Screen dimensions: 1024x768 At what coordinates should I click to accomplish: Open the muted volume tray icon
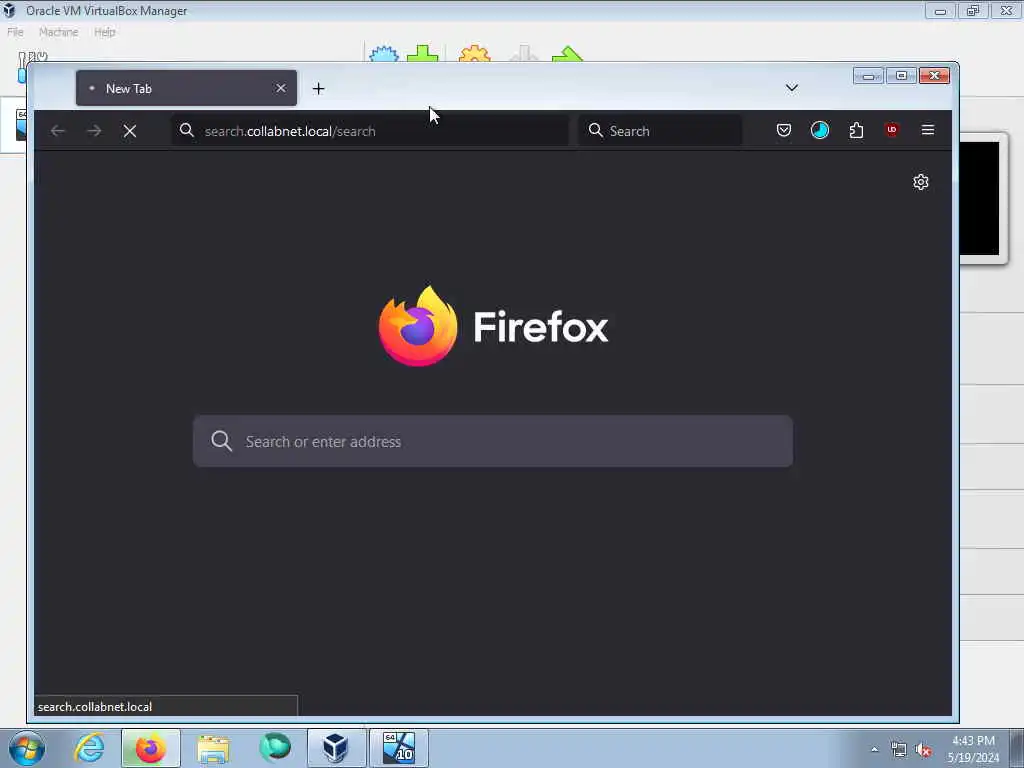click(923, 750)
